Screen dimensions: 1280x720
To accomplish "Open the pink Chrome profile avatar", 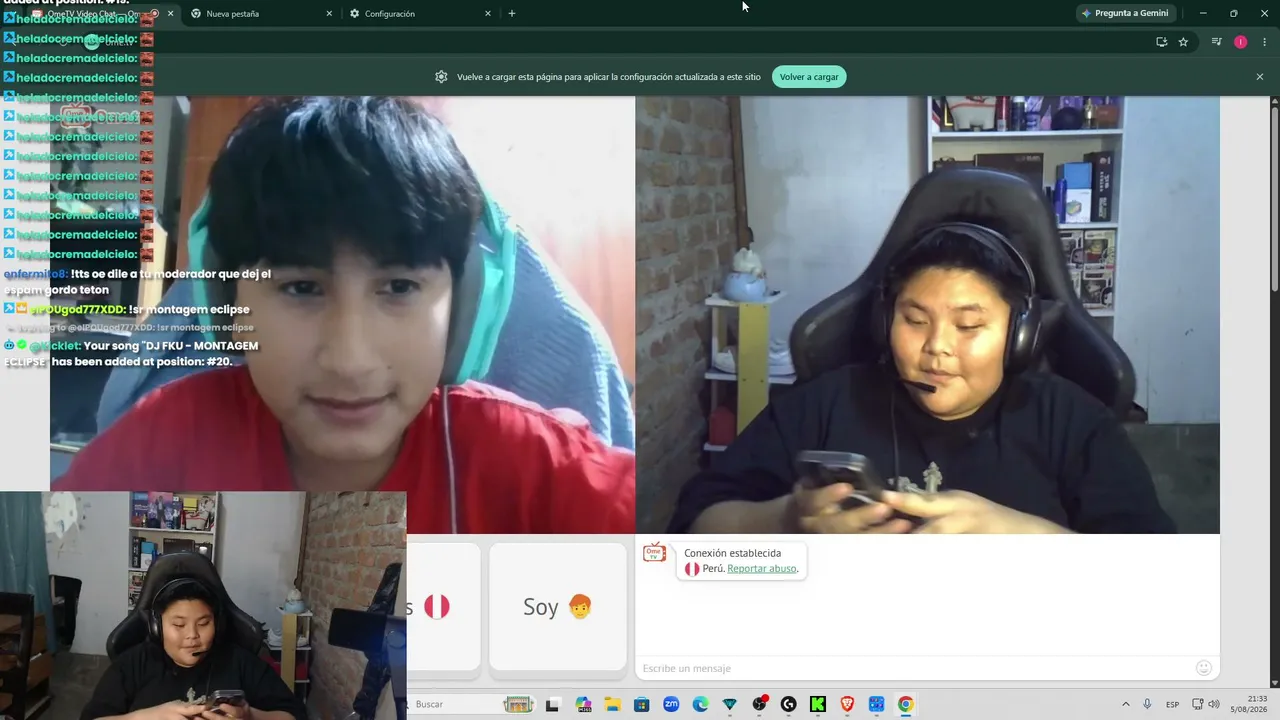I will pyautogui.click(x=1240, y=42).
